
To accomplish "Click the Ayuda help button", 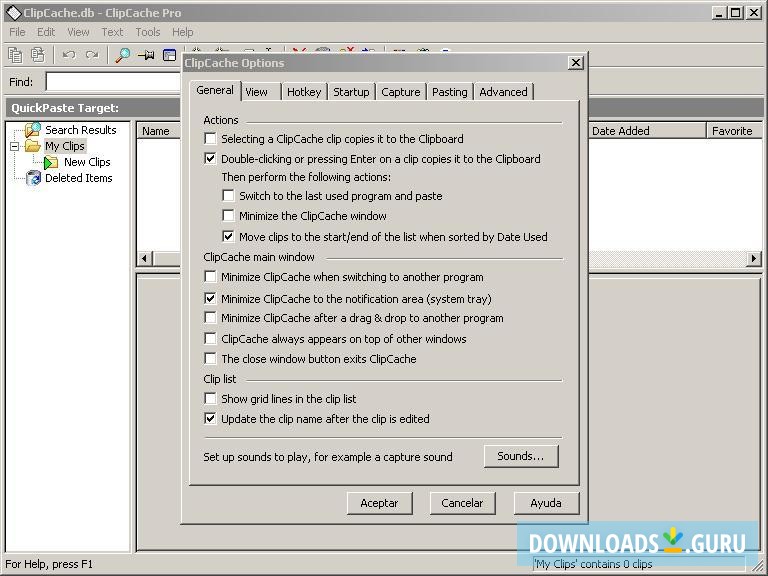I will click(x=546, y=503).
